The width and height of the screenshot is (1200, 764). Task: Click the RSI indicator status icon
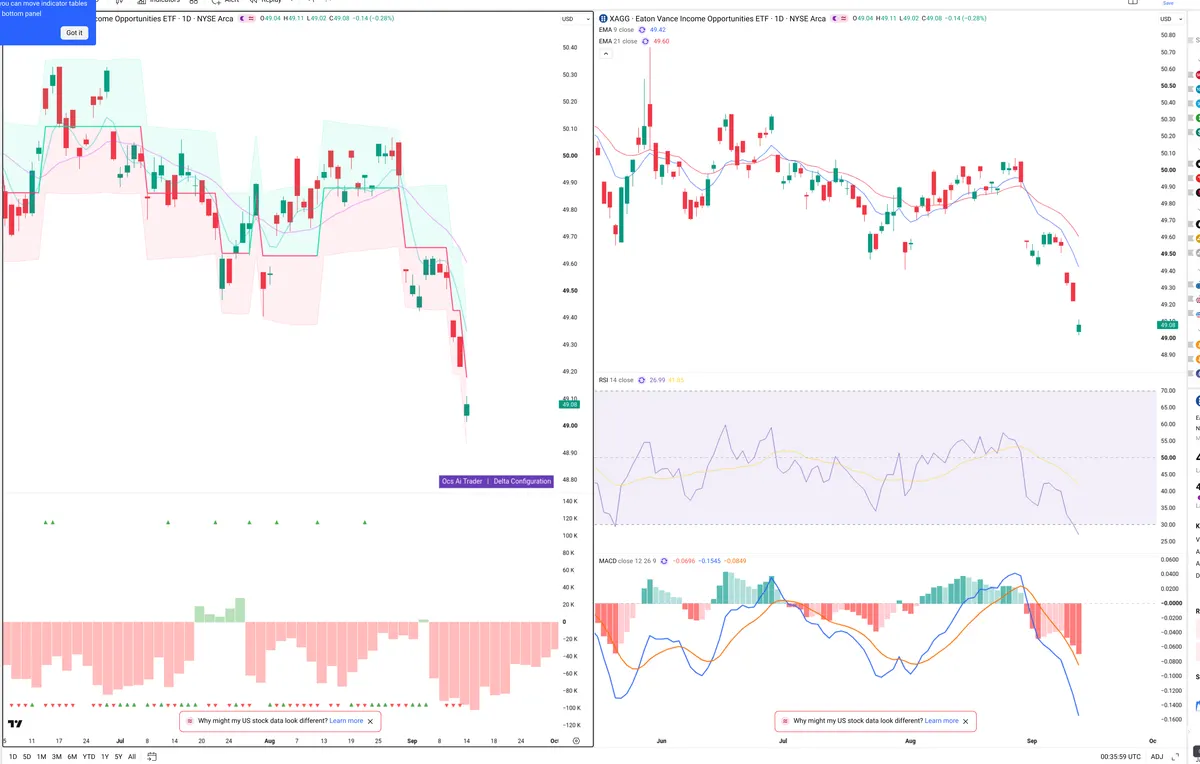[x=642, y=380]
